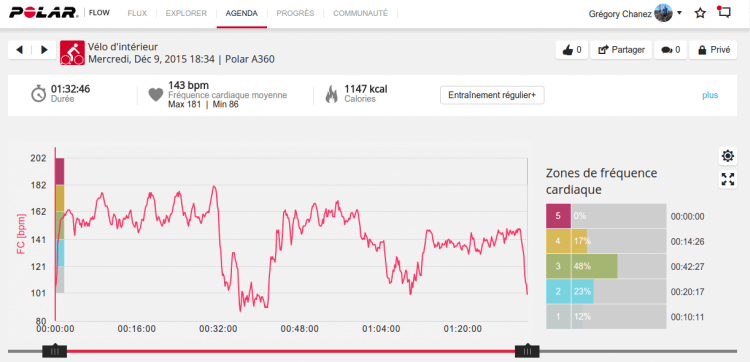Open Entraînement régulier+ training benefit
Screen dimensions: 750x362
492,95
